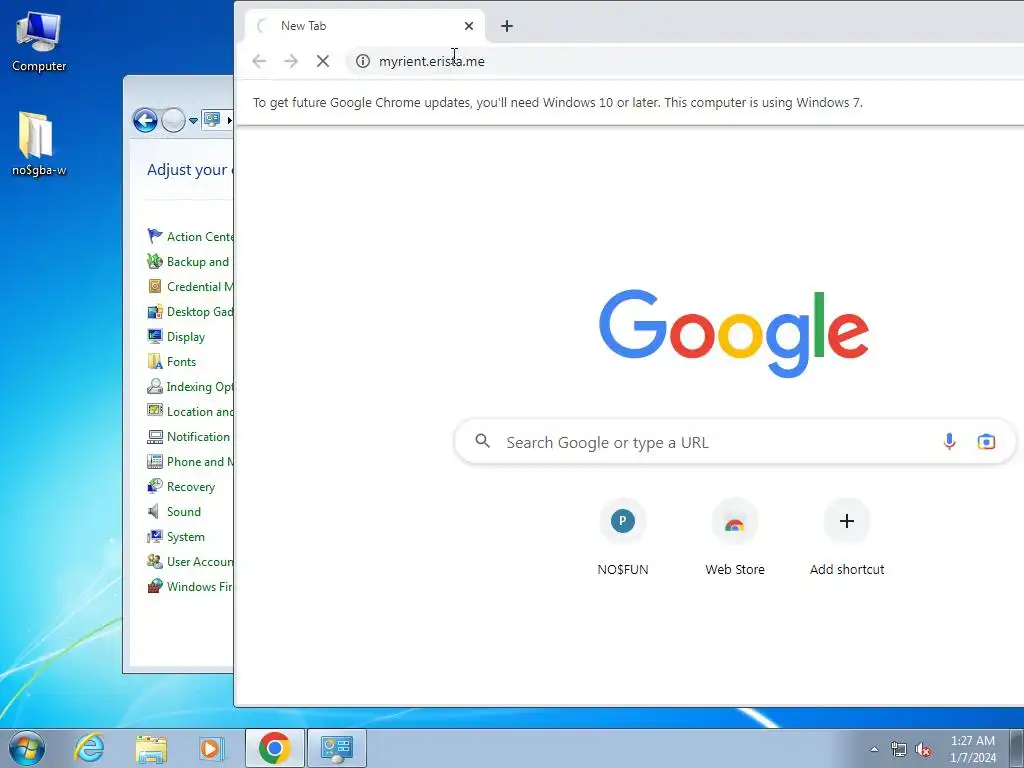Open System in Control Panel

(x=176, y=537)
